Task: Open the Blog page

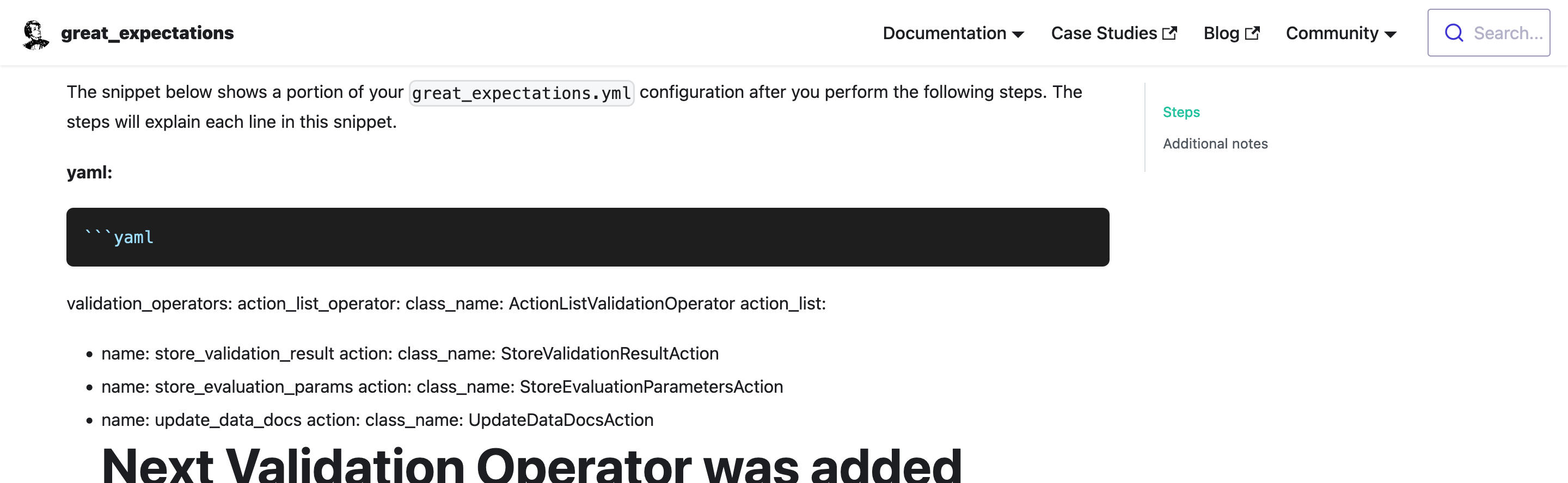Action: click(1223, 33)
